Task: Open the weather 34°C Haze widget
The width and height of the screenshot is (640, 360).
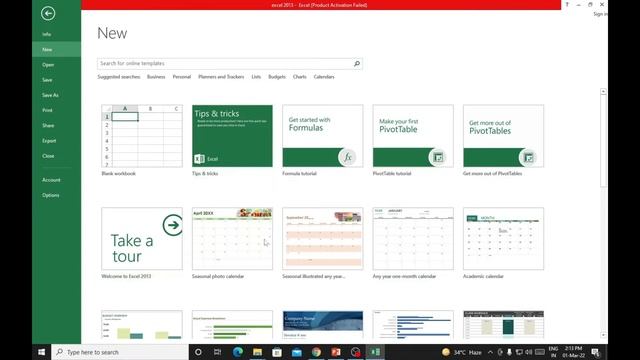Action: point(462,352)
